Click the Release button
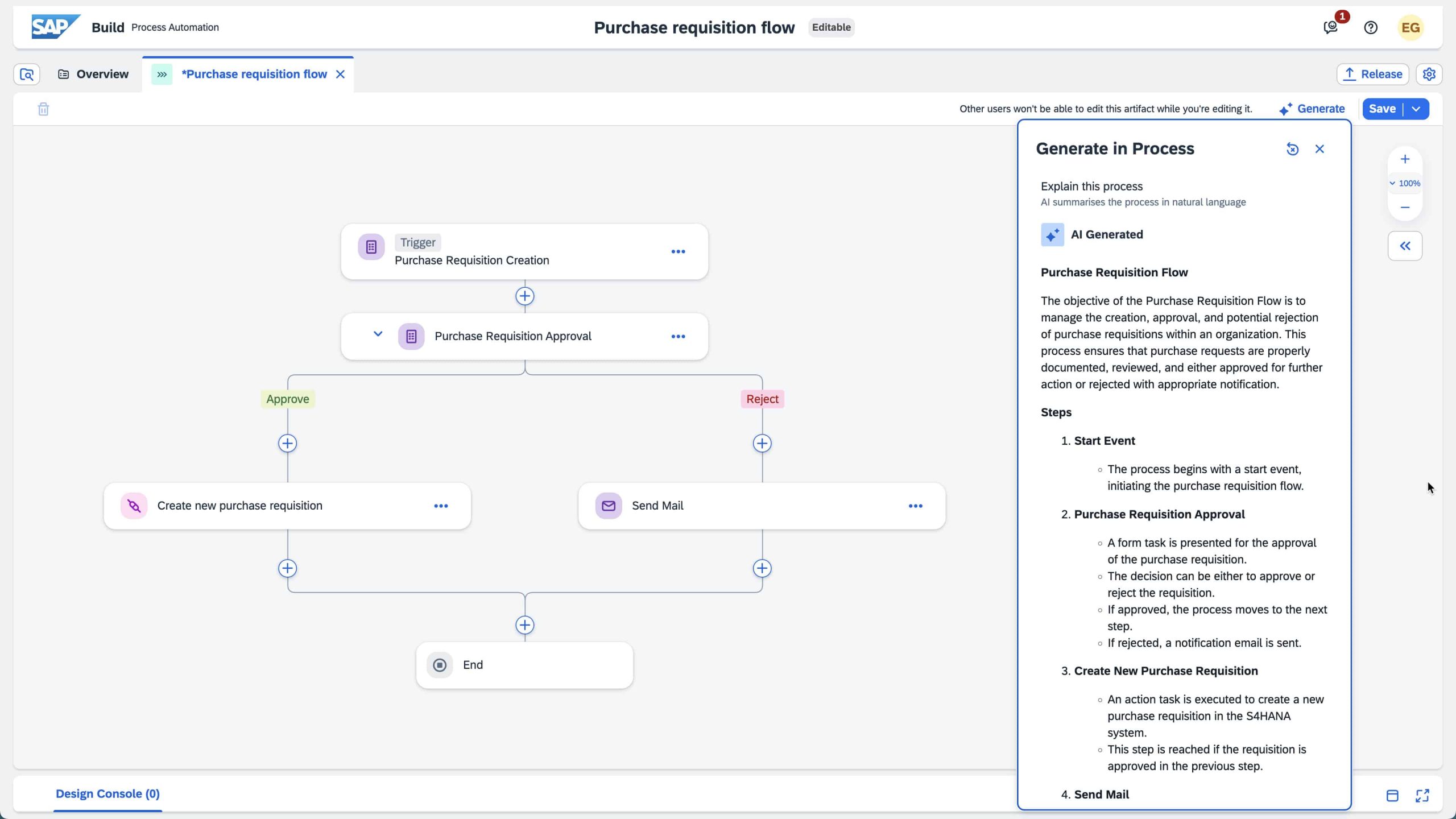The height and width of the screenshot is (819, 1456). pyautogui.click(x=1372, y=75)
